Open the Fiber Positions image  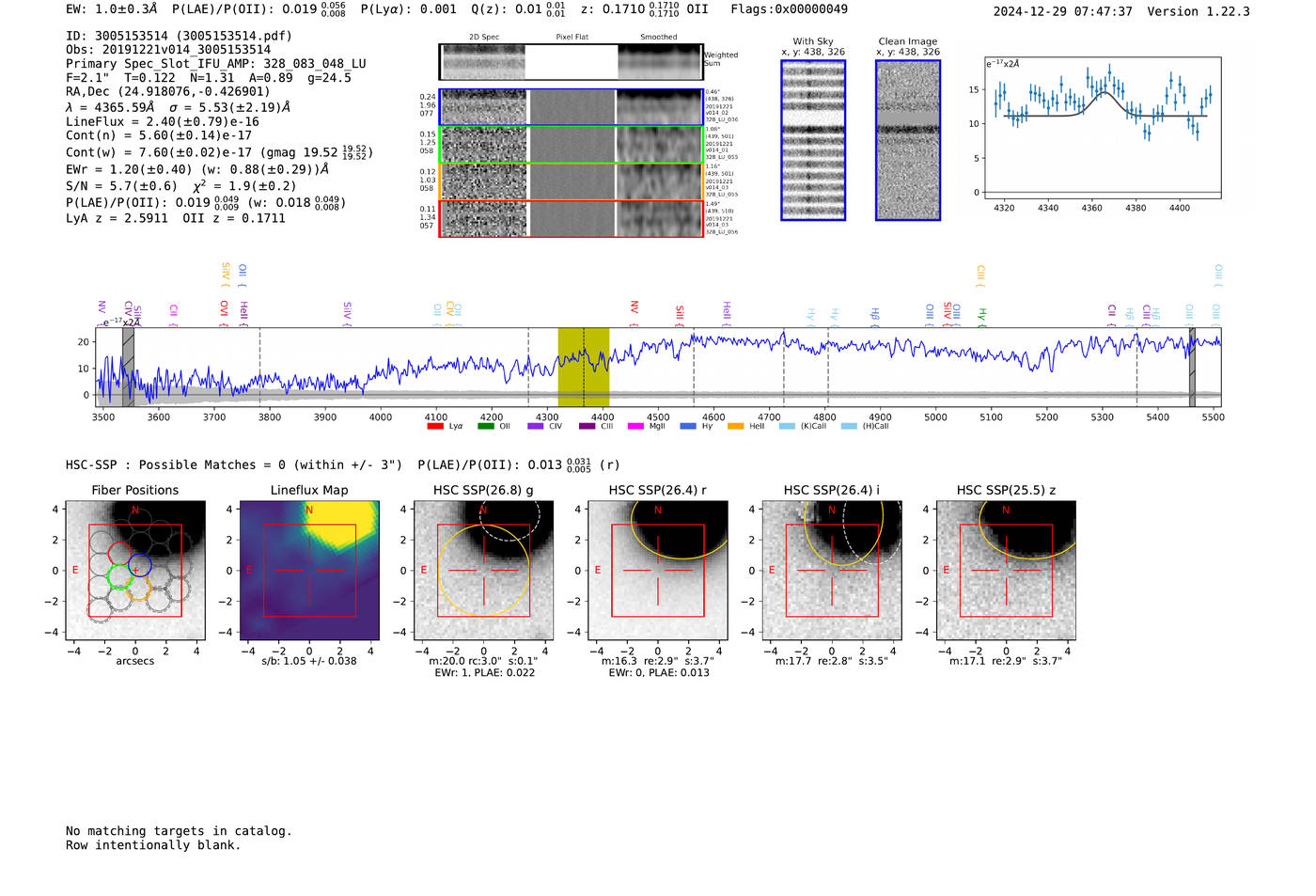(x=135, y=571)
